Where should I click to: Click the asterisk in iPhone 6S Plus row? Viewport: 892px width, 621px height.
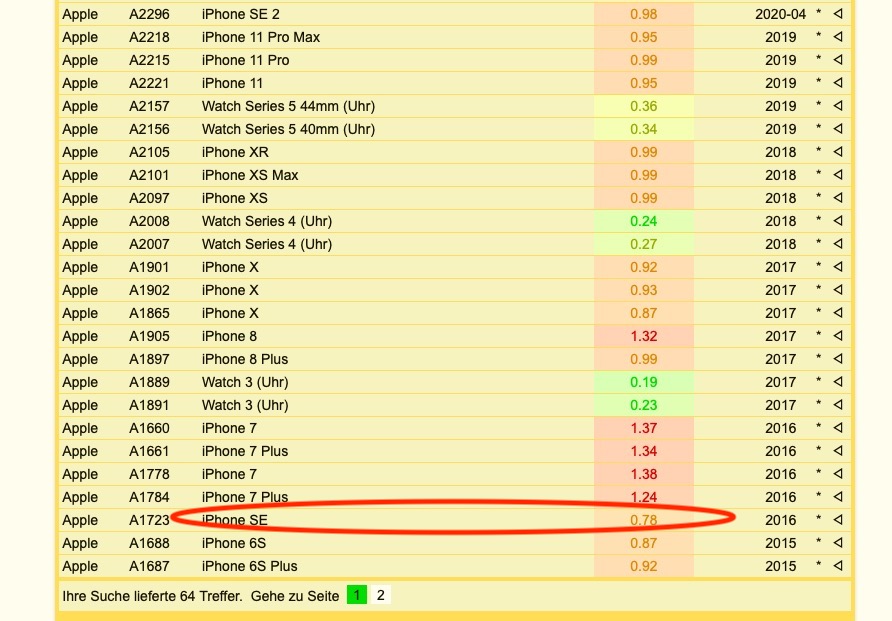(819, 564)
